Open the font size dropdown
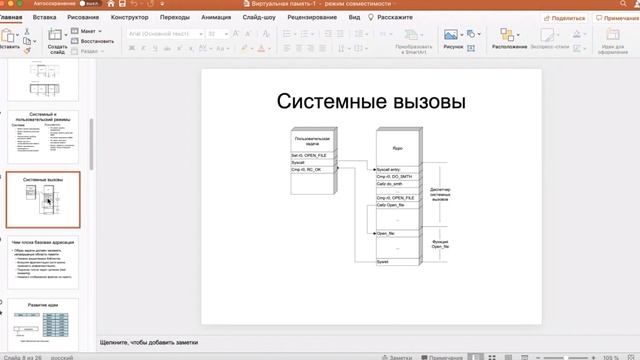Screen dimensions: 640x360 coord(227,34)
